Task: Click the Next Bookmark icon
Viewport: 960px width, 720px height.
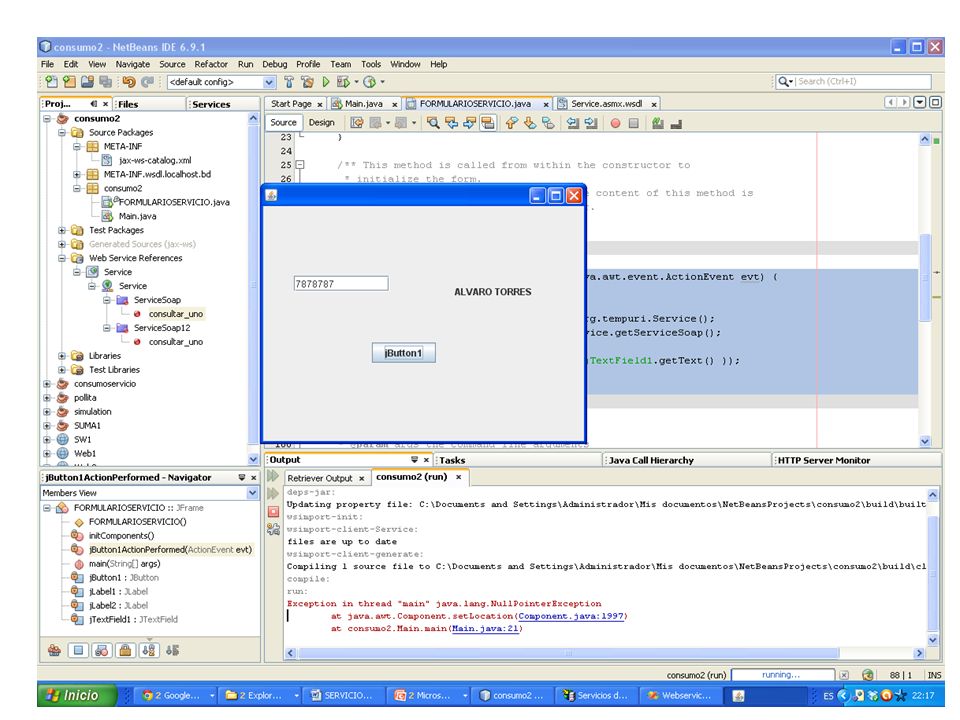Action: coord(530,123)
